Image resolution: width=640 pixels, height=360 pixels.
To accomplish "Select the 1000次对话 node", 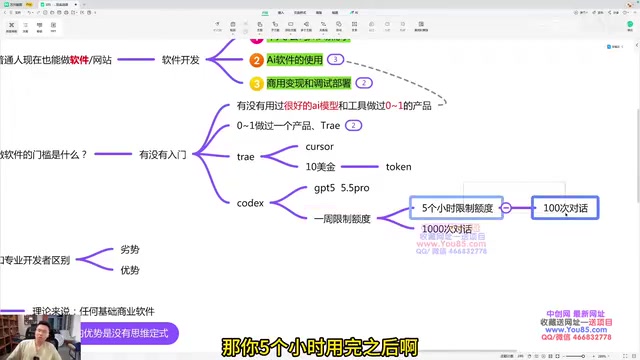I will 447,229.
